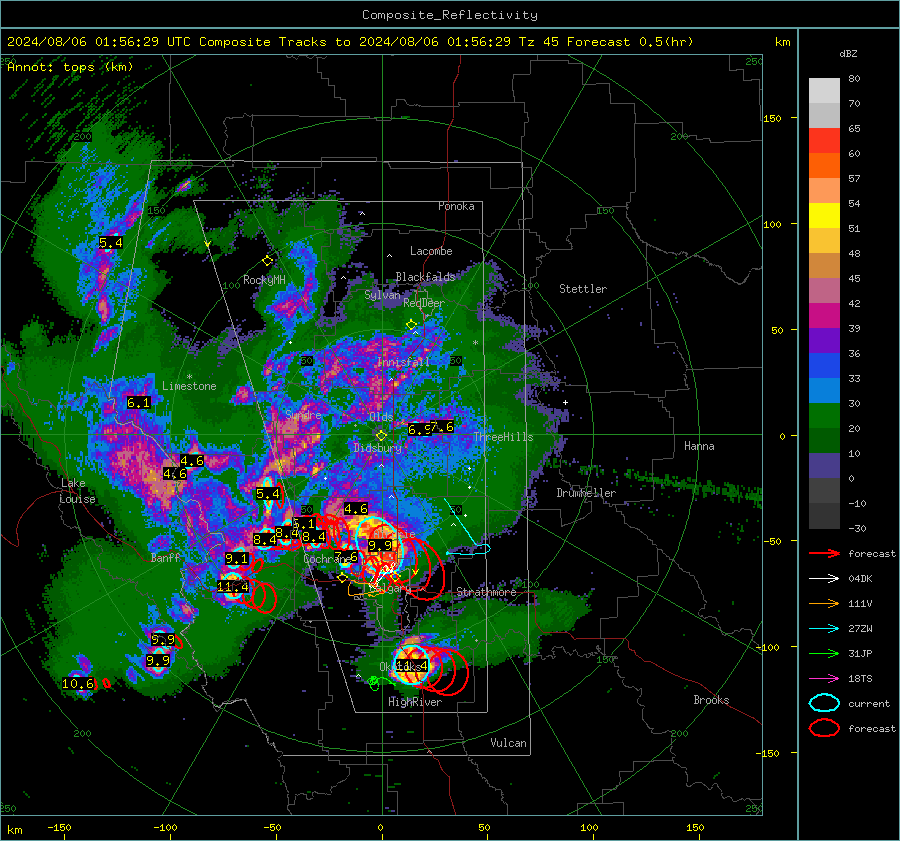Click the 'Ponoka' city label
Viewport: 900px width, 841px height.
point(456,206)
